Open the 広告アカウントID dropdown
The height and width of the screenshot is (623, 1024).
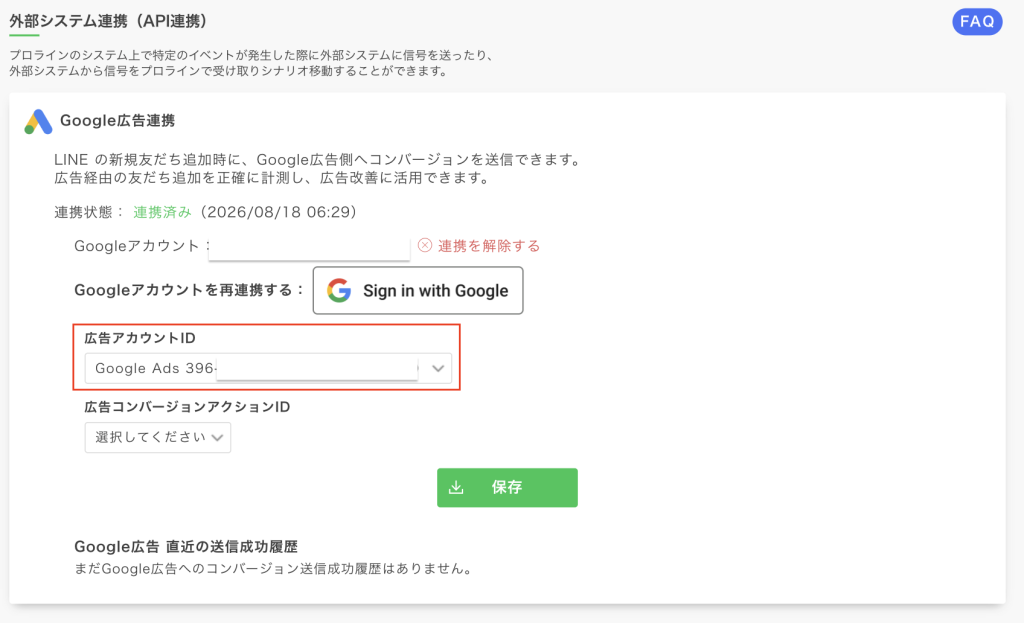pos(268,368)
